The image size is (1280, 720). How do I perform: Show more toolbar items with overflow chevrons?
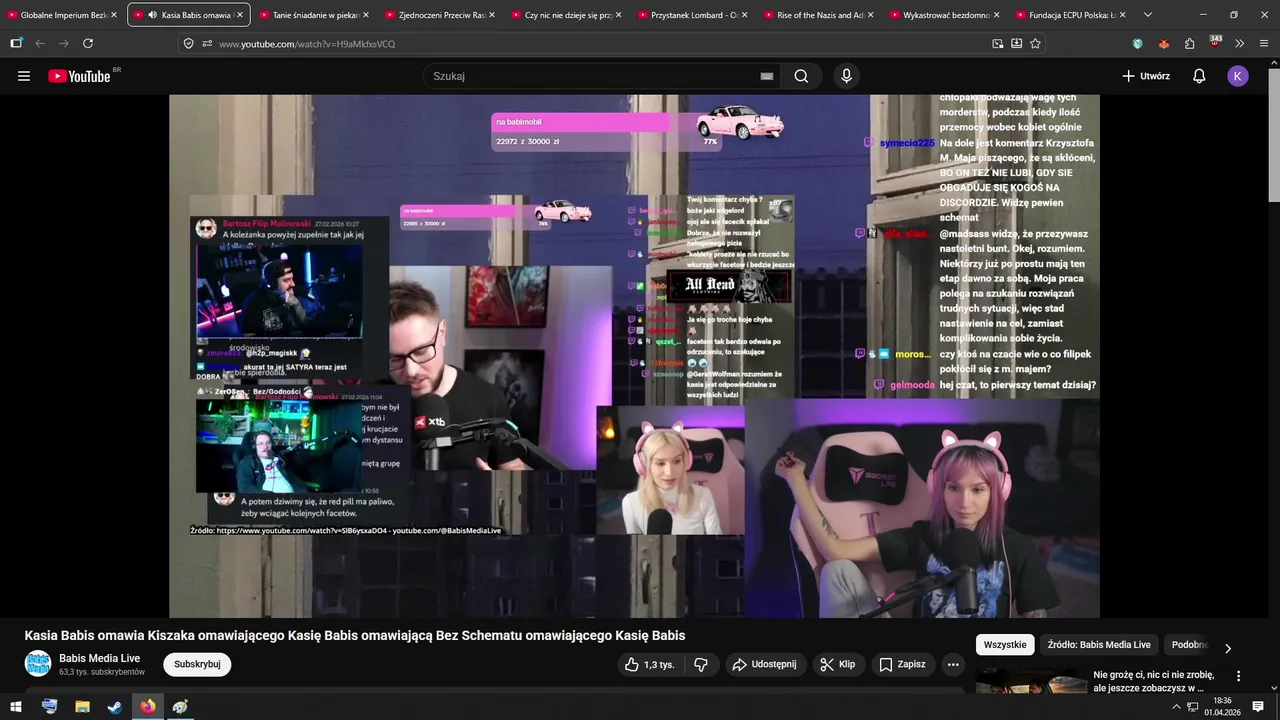click(1240, 43)
